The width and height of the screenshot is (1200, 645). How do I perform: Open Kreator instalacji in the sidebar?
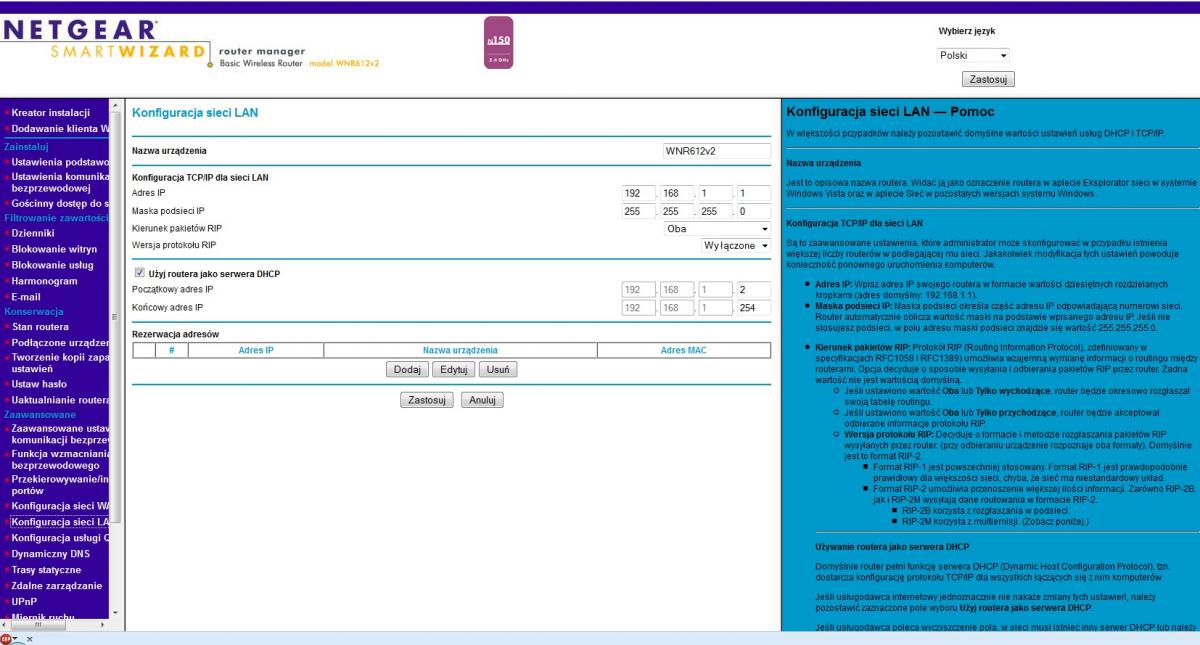[51, 112]
